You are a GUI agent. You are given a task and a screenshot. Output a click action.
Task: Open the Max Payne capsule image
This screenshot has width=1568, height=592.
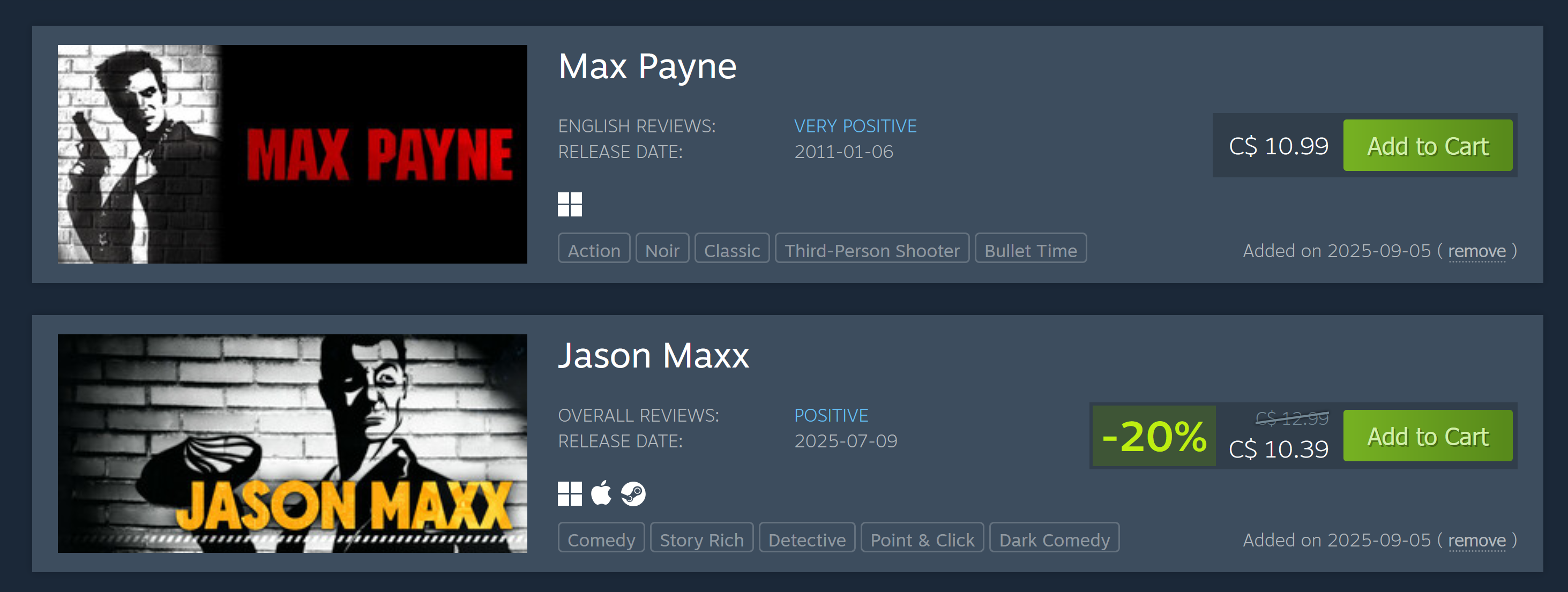pyautogui.click(x=292, y=154)
